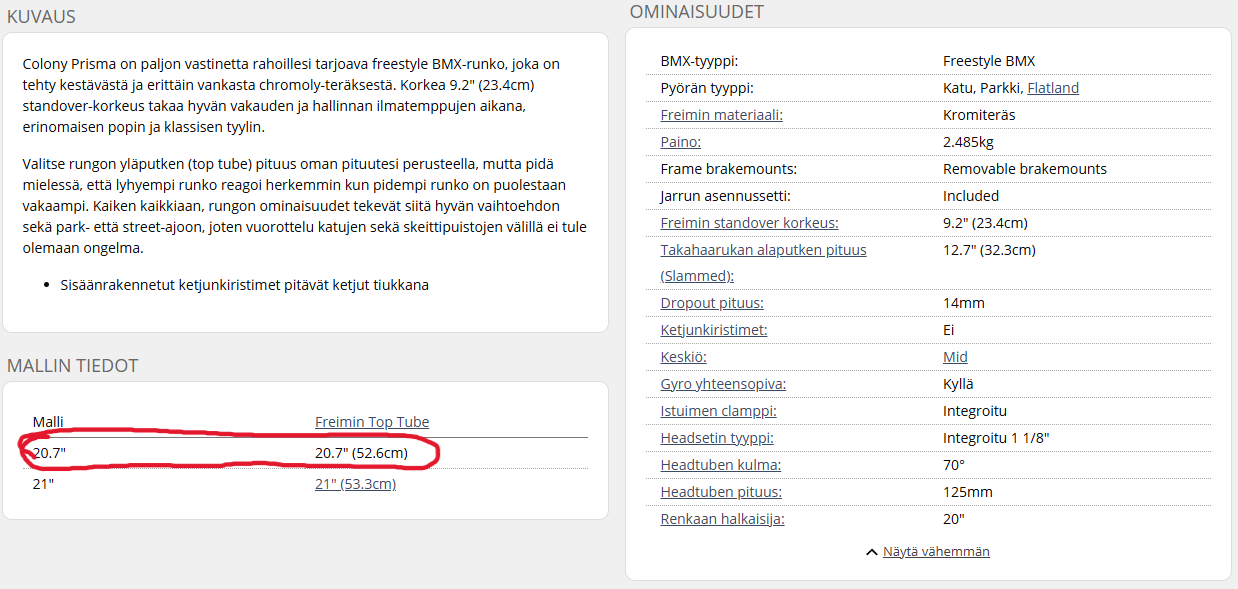Open the Headtuben kulma link
The width and height of the screenshot is (1238, 589).
[x=721, y=465]
